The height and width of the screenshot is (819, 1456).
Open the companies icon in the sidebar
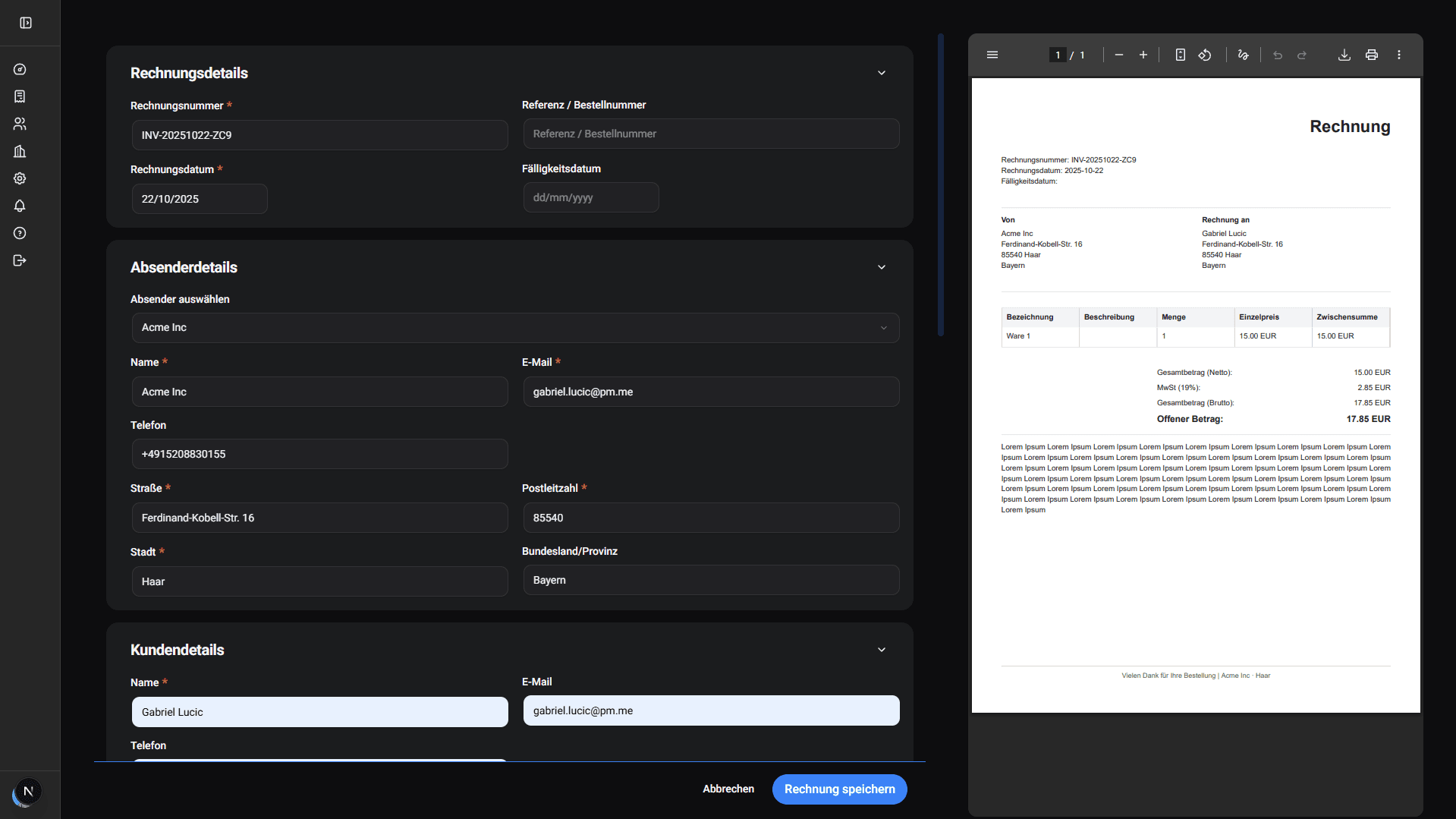pyautogui.click(x=20, y=151)
